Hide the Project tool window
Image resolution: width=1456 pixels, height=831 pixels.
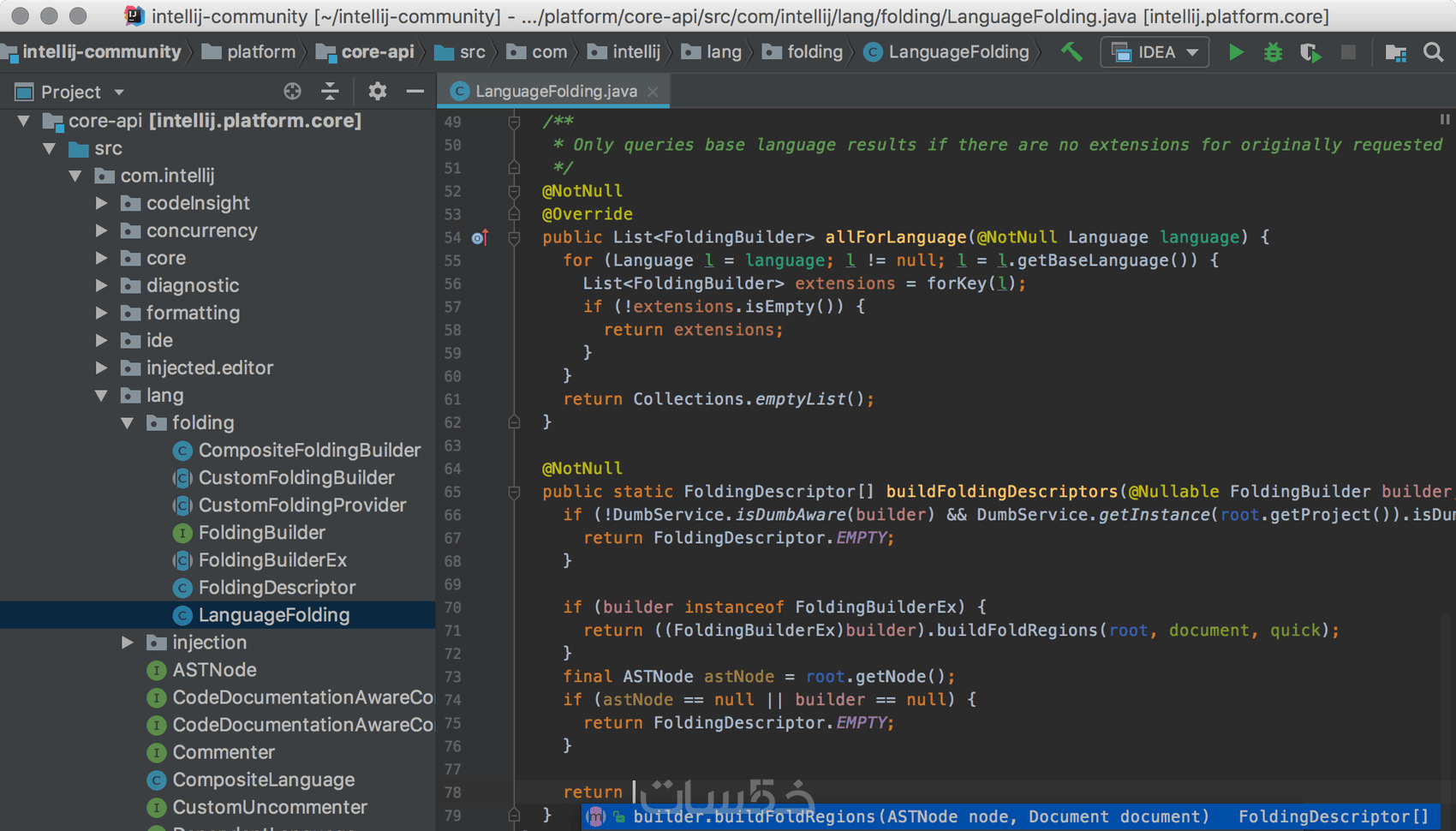point(415,91)
